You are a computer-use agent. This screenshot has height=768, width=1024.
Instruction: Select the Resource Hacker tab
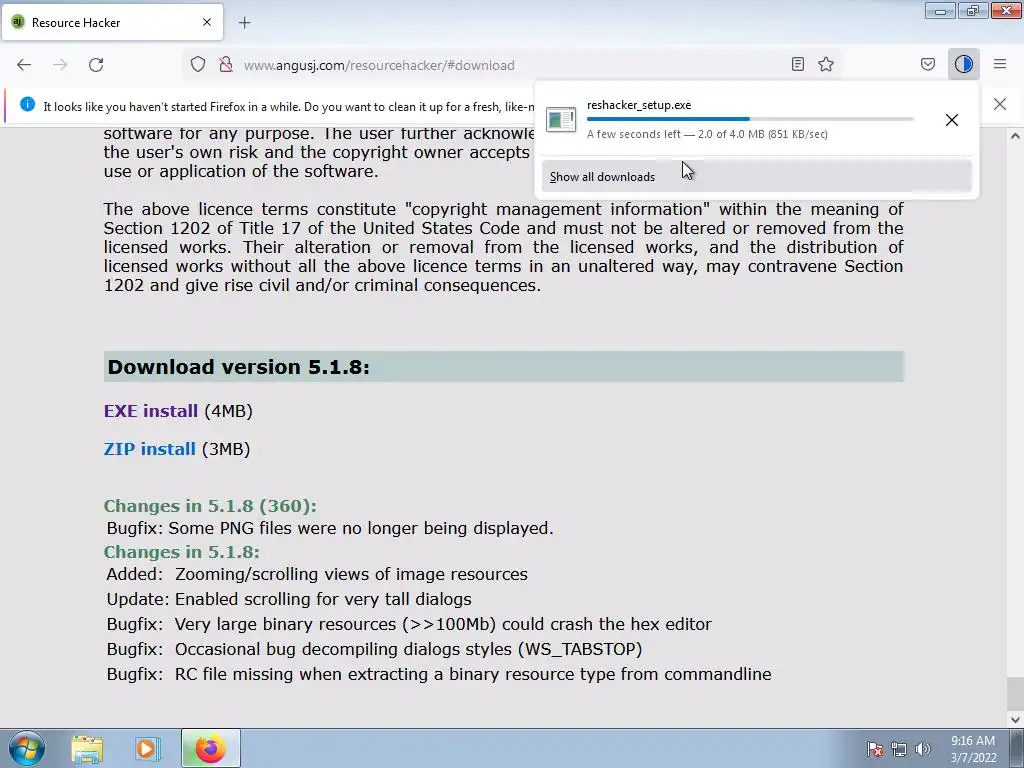112,22
